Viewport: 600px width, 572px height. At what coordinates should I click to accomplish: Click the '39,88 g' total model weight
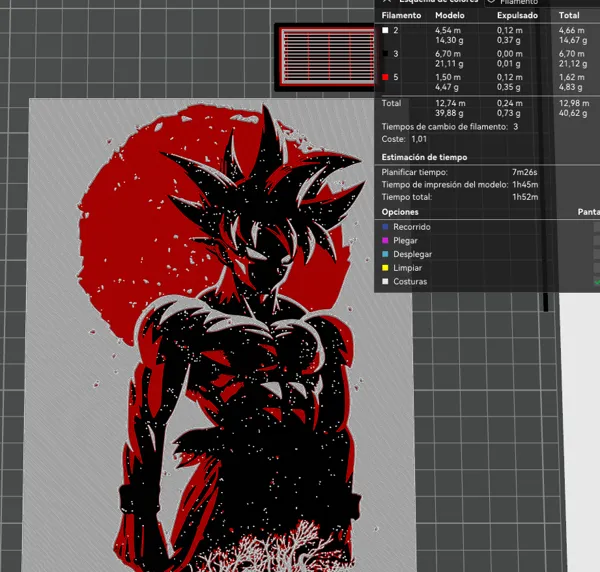(x=449, y=113)
